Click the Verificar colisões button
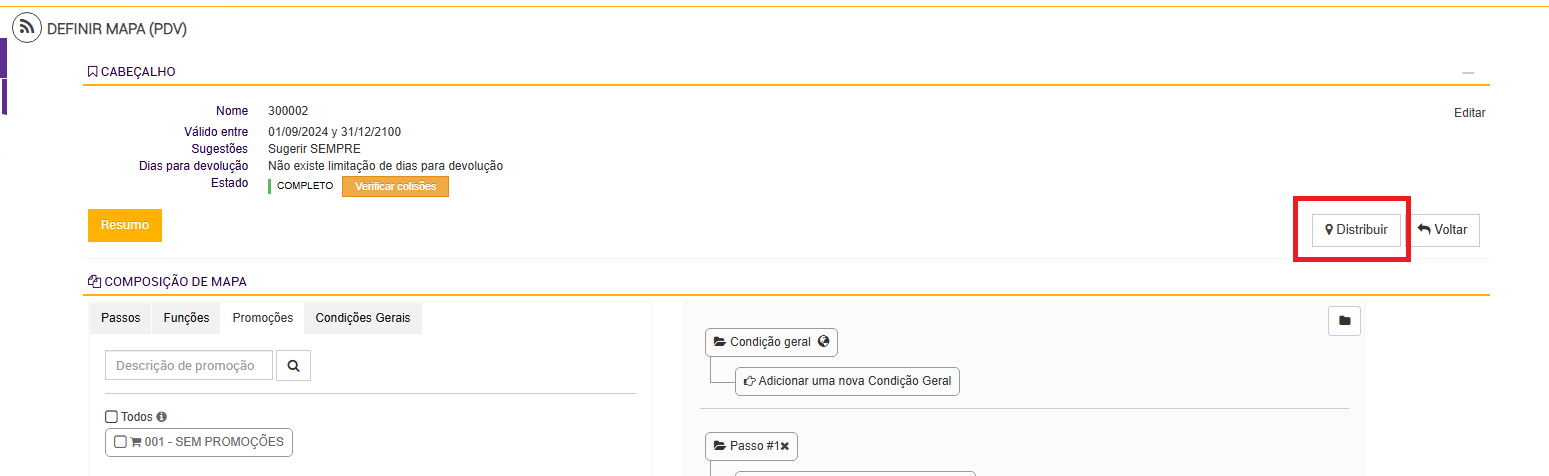Image resolution: width=1549 pixels, height=476 pixels. pyautogui.click(x=395, y=187)
